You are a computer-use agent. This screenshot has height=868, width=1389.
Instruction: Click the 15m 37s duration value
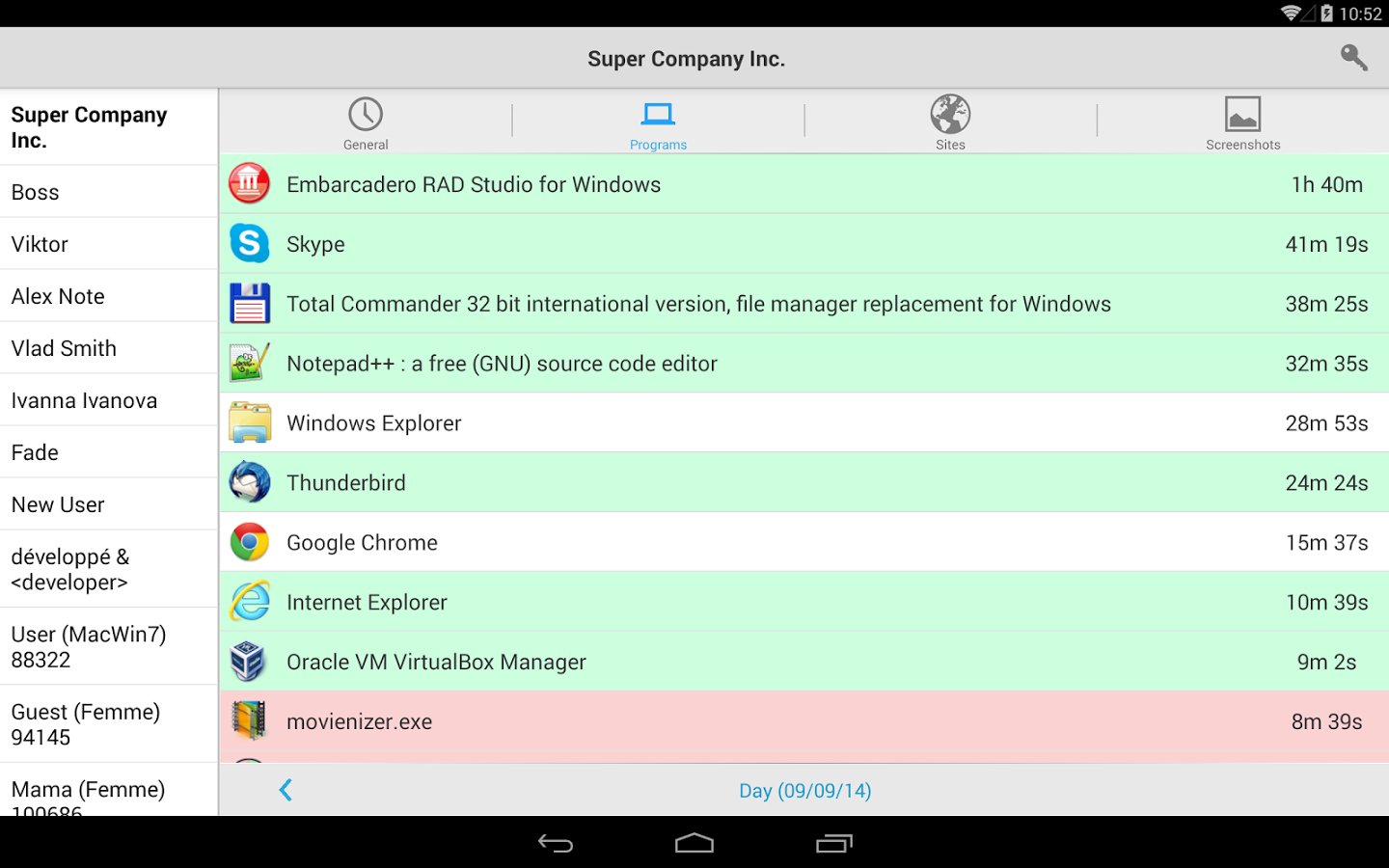1327,543
